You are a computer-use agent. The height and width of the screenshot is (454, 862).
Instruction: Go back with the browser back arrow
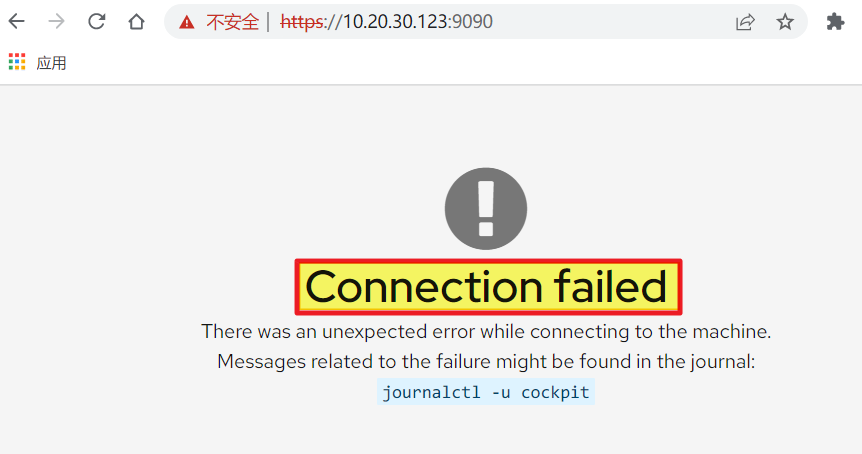(x=17, y=21)
